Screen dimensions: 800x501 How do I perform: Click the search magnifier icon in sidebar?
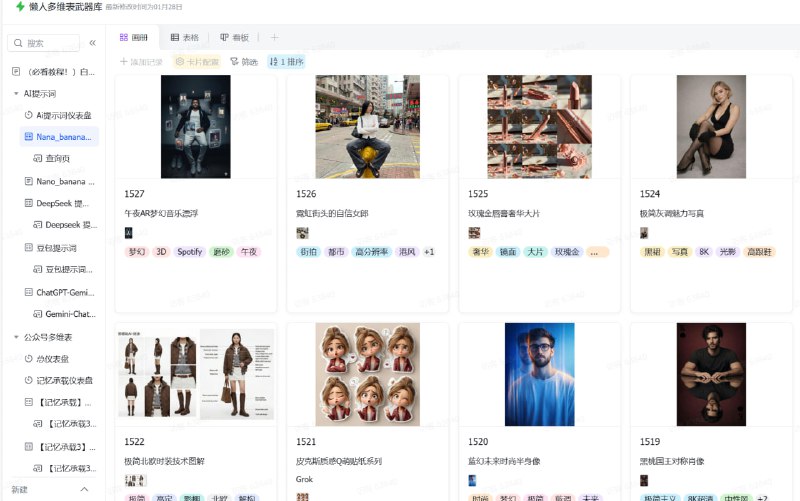[18, 43]
